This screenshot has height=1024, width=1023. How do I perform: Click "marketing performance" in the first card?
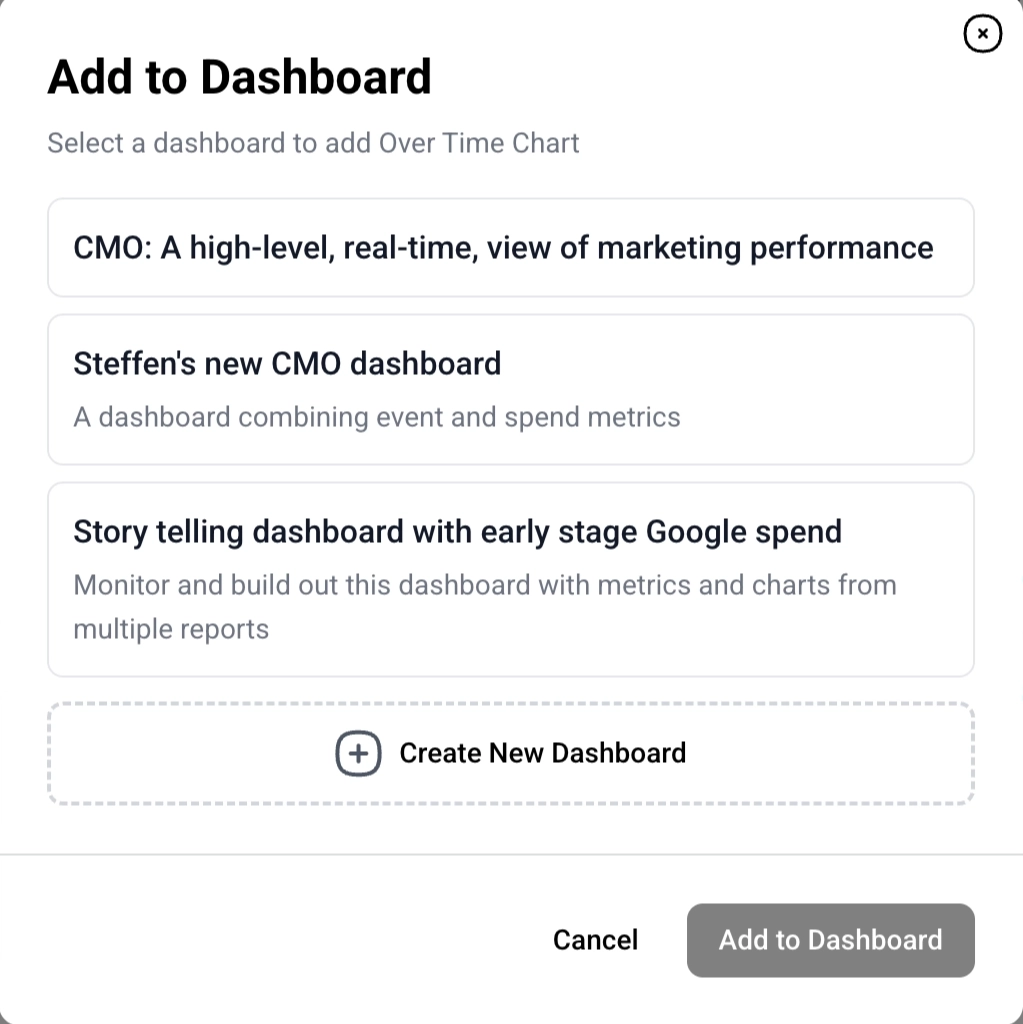point(765,248)
